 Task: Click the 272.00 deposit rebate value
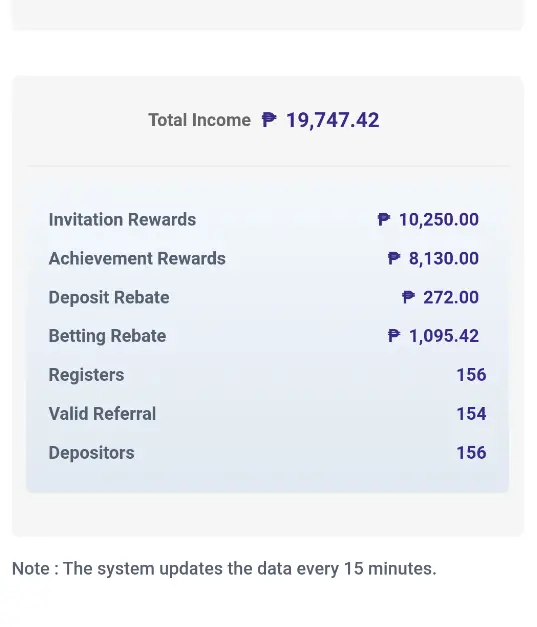pyautogui.click(x=451, y=298)
